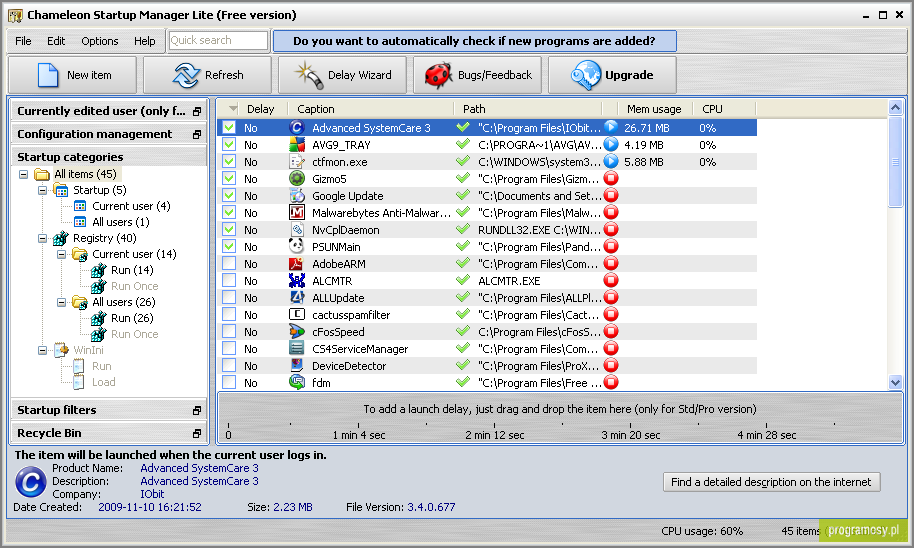Click the cFosSpeed program icon
This screenshot has width=914, height=548.
297,332
